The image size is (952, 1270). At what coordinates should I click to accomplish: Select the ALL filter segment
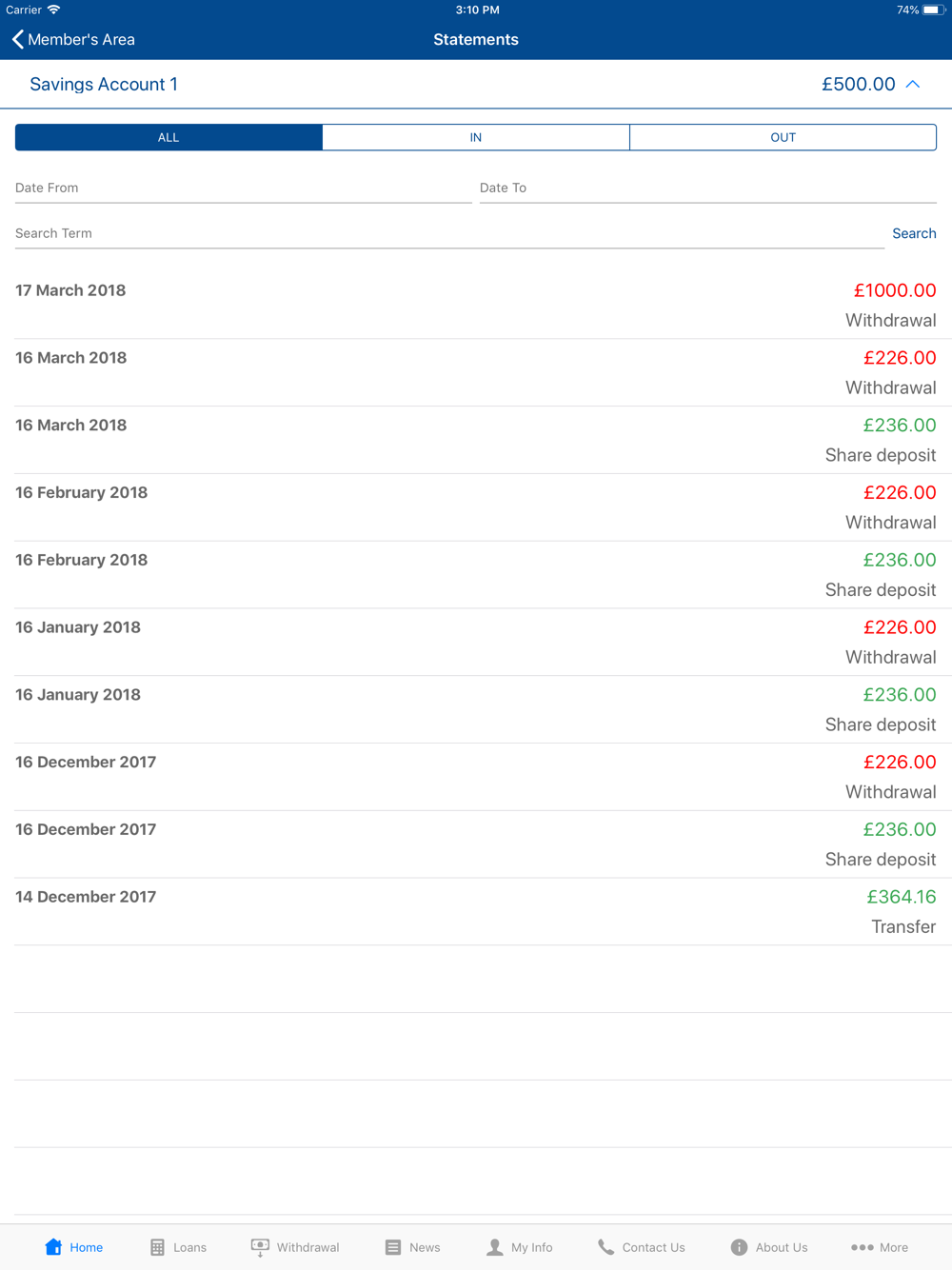coord(169,137)
